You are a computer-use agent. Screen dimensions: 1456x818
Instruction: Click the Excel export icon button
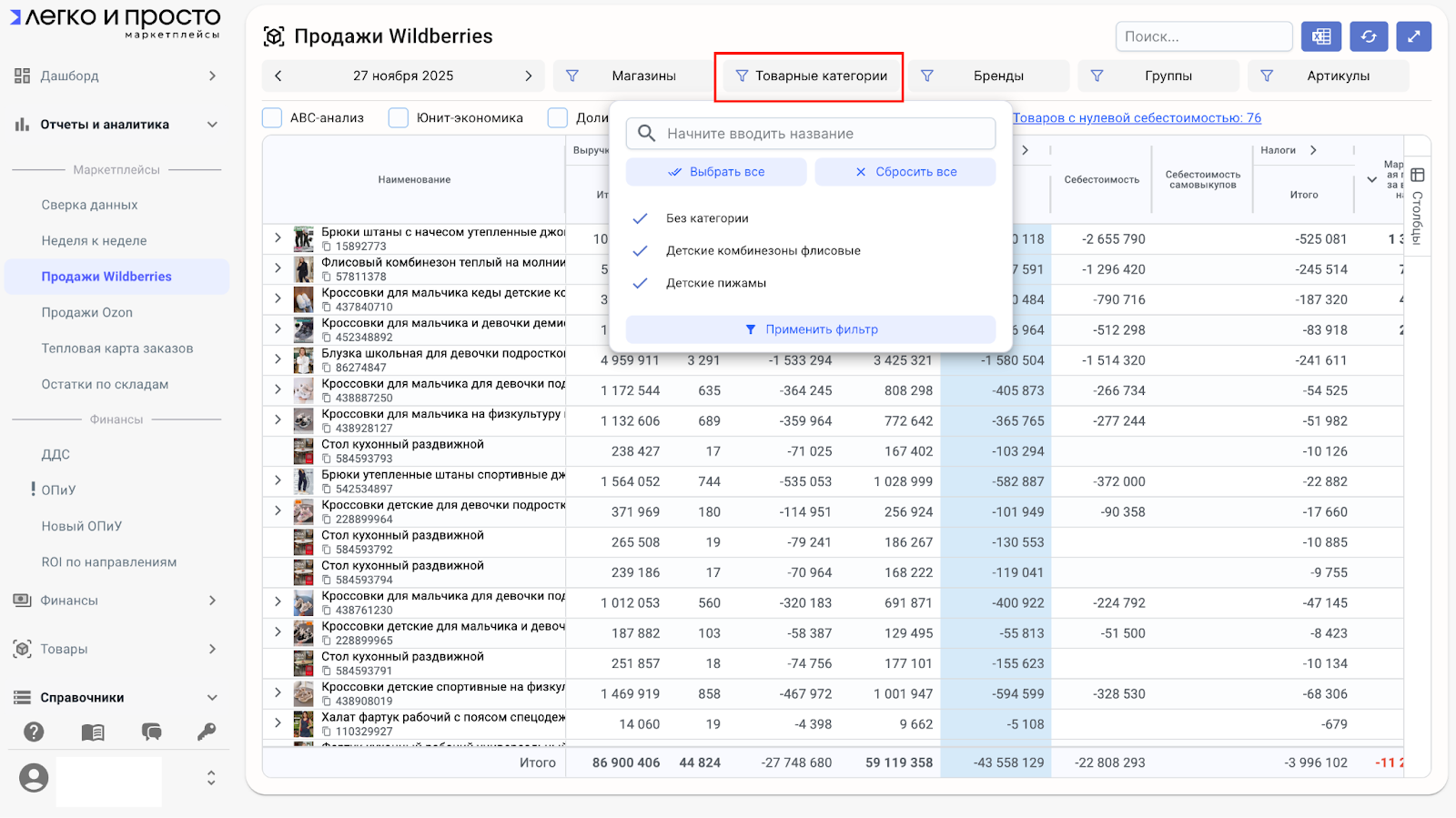(x=1321, y=36)
